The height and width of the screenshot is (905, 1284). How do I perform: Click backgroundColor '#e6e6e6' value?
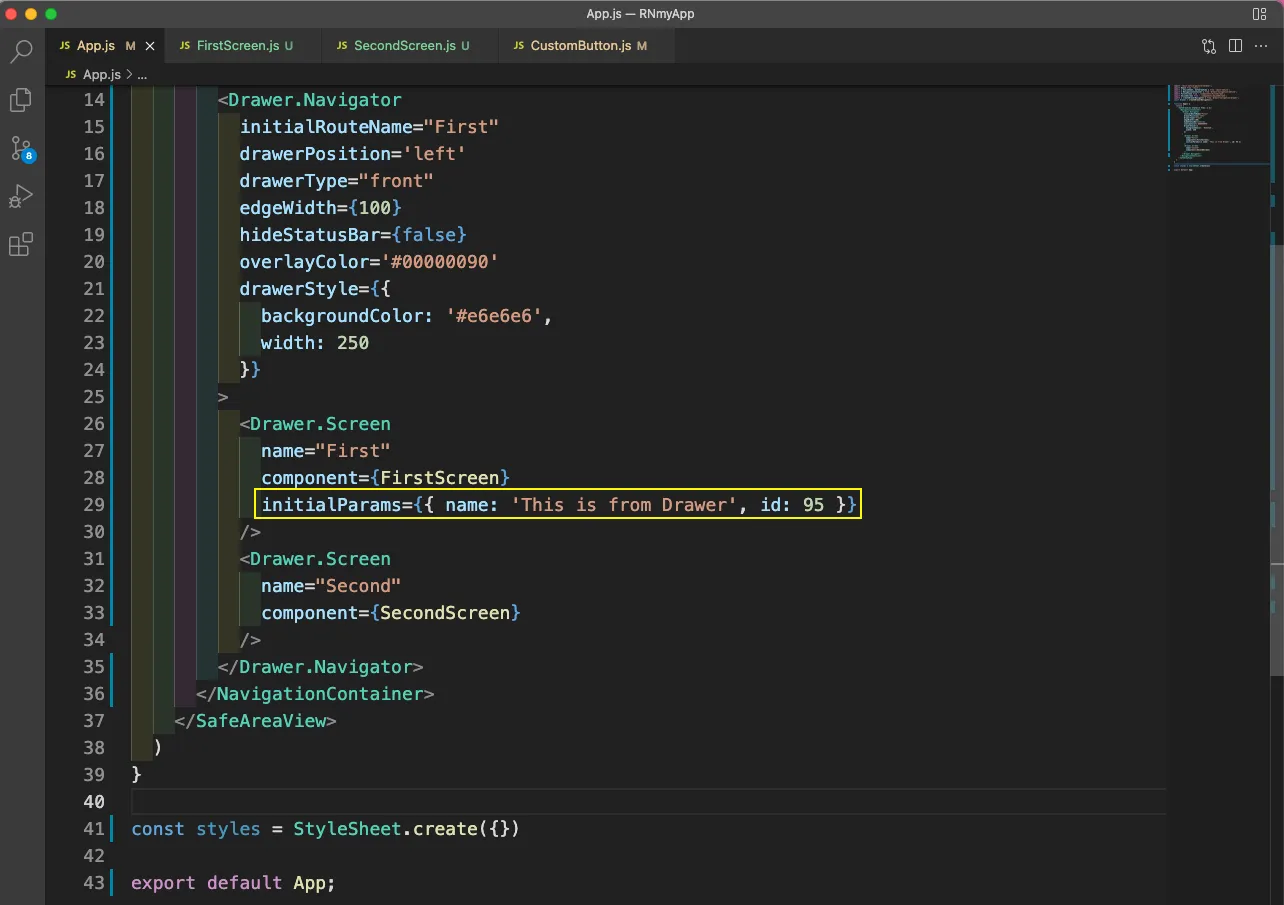click(x=494, y=316)
